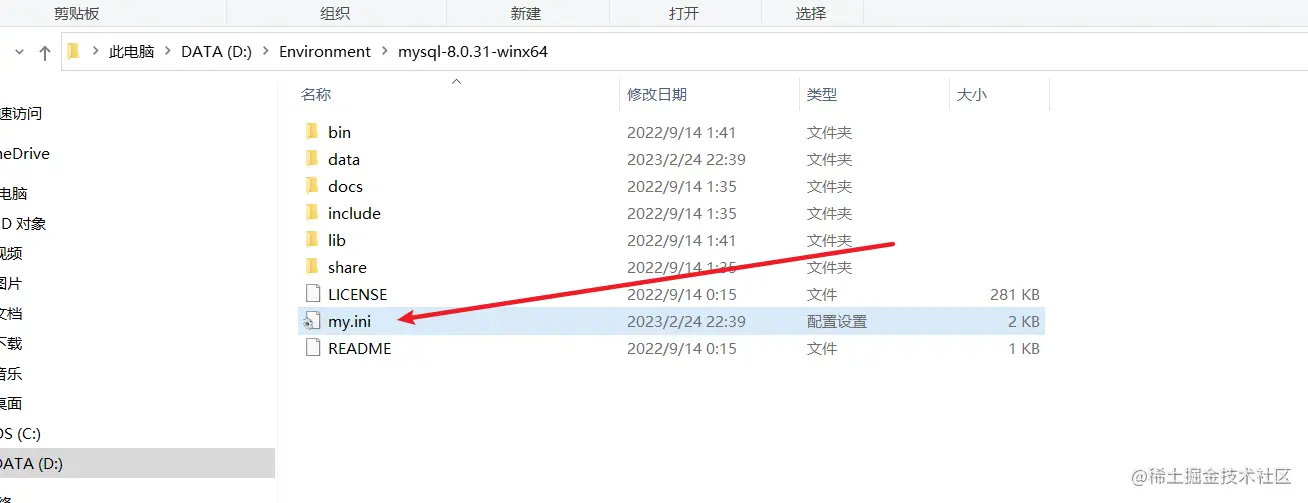Select the LICENSE file icon
This screenshot has width=1308, height=503.
tap(312, 294)
